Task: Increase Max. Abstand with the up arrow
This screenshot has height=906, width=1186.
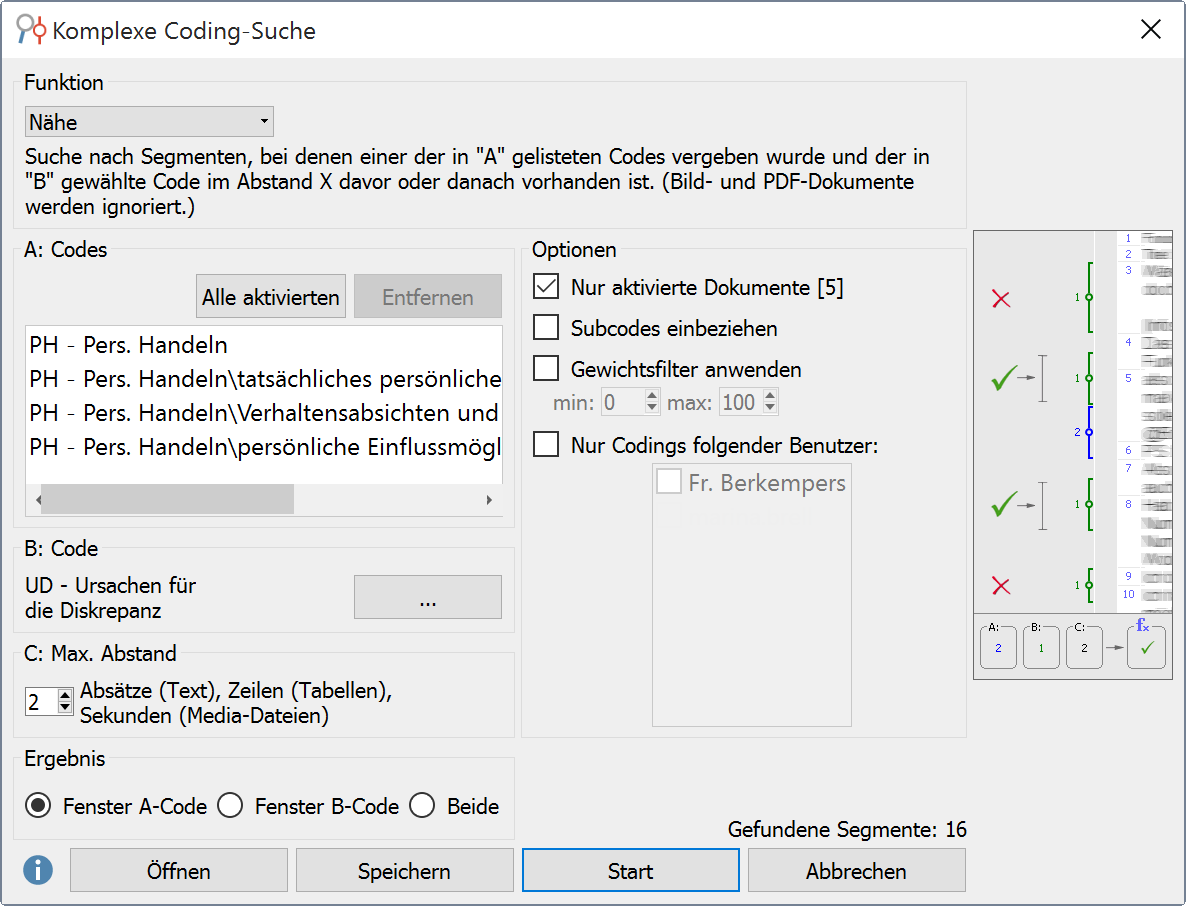Action: tap(65, 695)
